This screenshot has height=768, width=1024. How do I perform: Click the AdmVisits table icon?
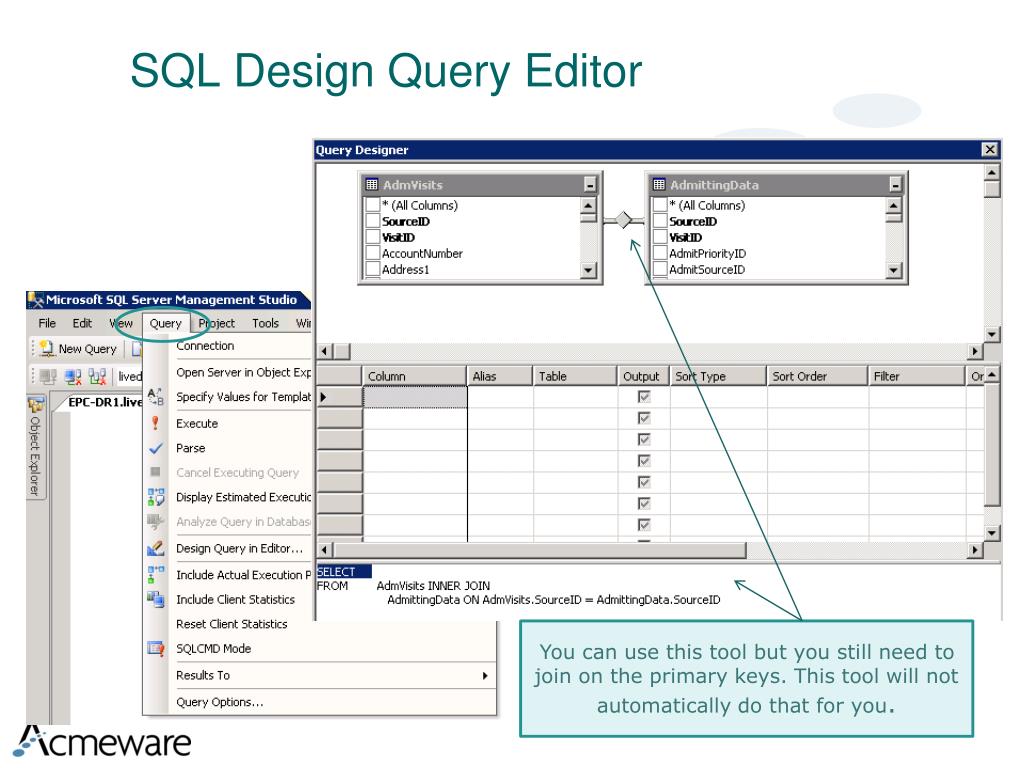tap(372, 185)
